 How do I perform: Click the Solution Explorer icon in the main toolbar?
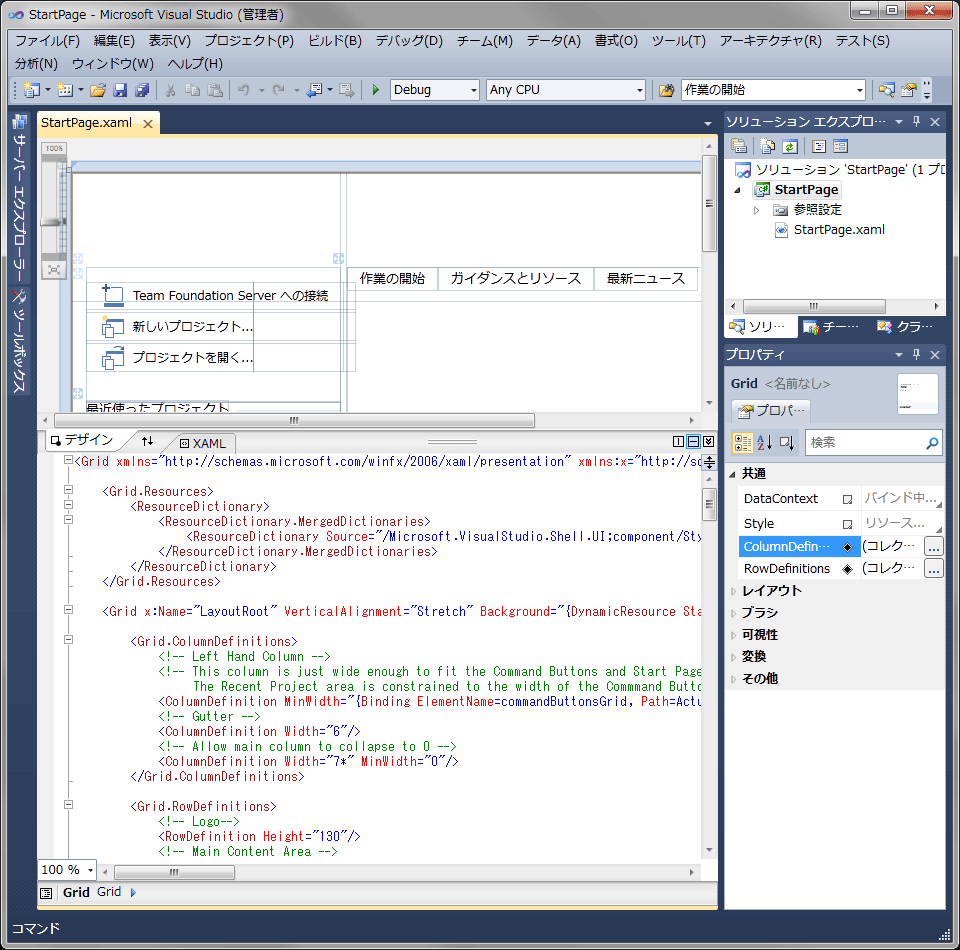click(887, 90)
